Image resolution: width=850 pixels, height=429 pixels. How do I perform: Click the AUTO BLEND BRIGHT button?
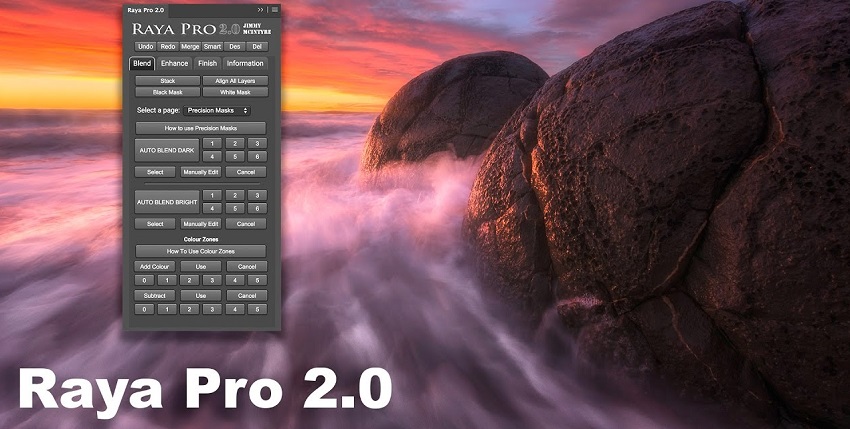pos(167,202)
